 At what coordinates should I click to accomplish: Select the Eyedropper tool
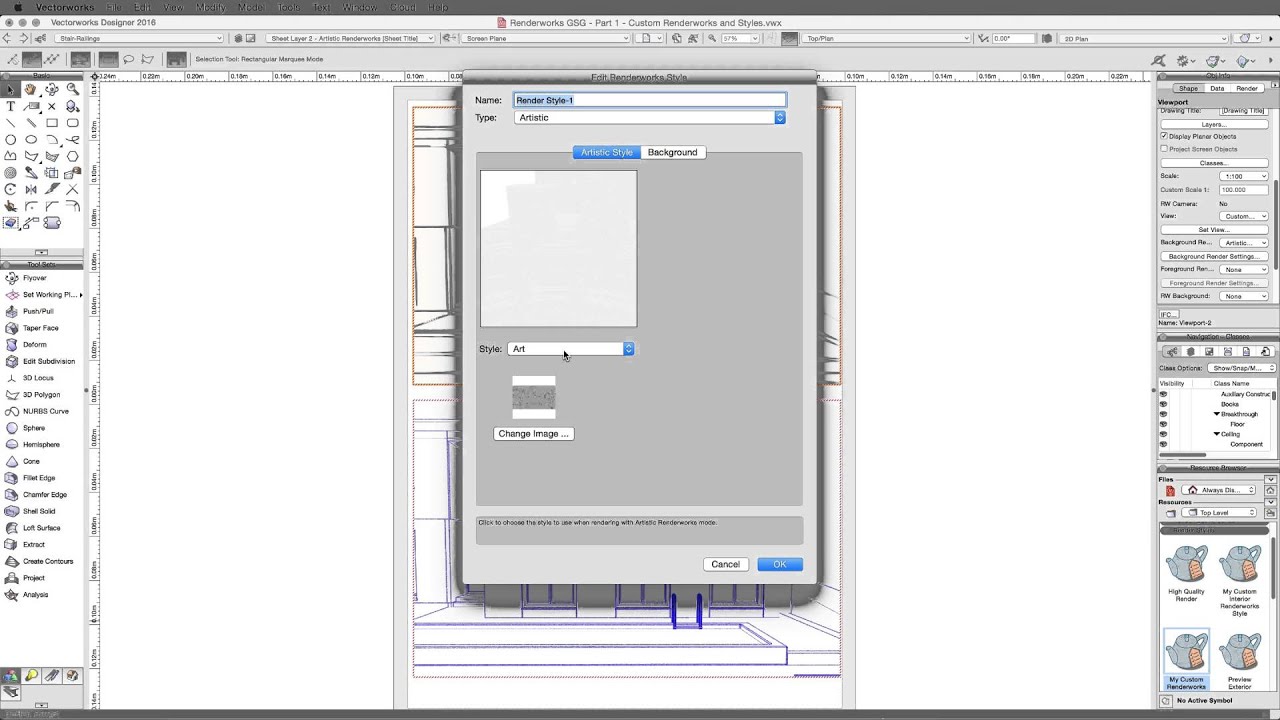pyautogui.click(x=31, y=173)
